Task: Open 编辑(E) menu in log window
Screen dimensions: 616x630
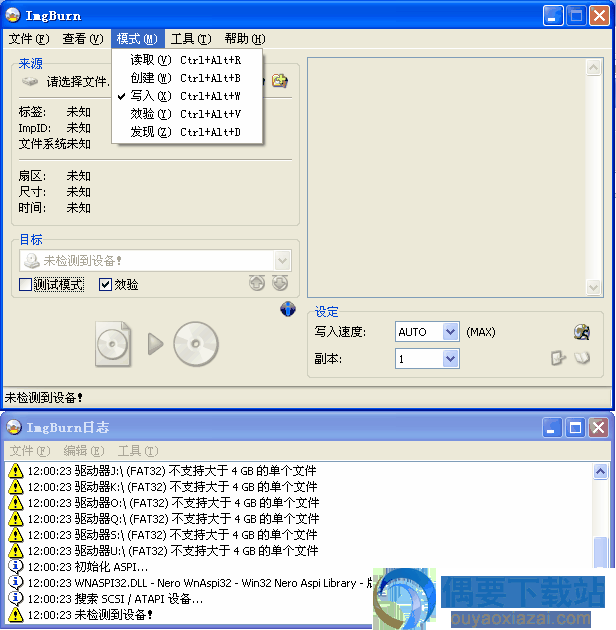Action: [84, 451]
